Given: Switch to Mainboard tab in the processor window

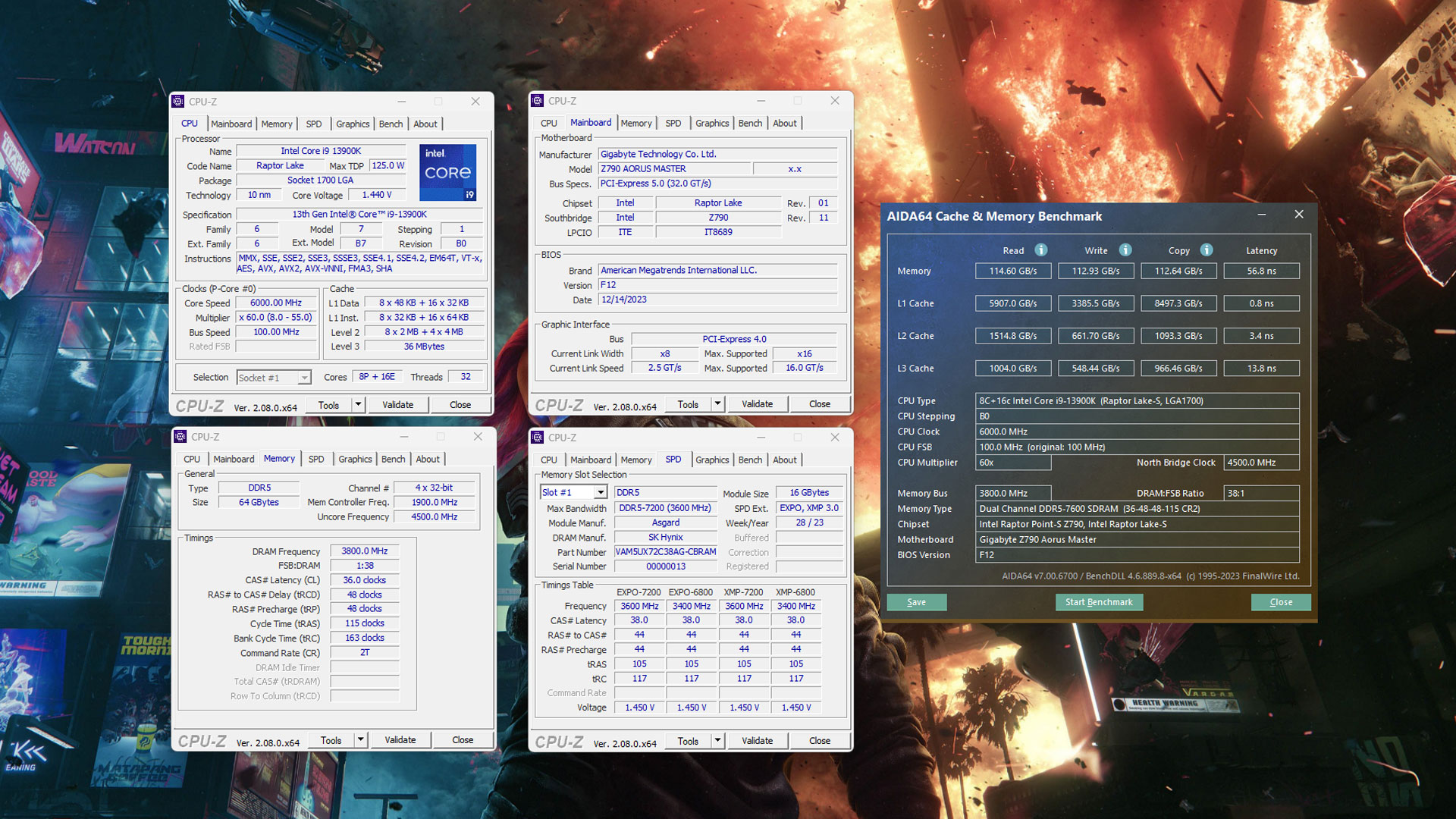Looking at the screenshot, I should click(231, 124).
